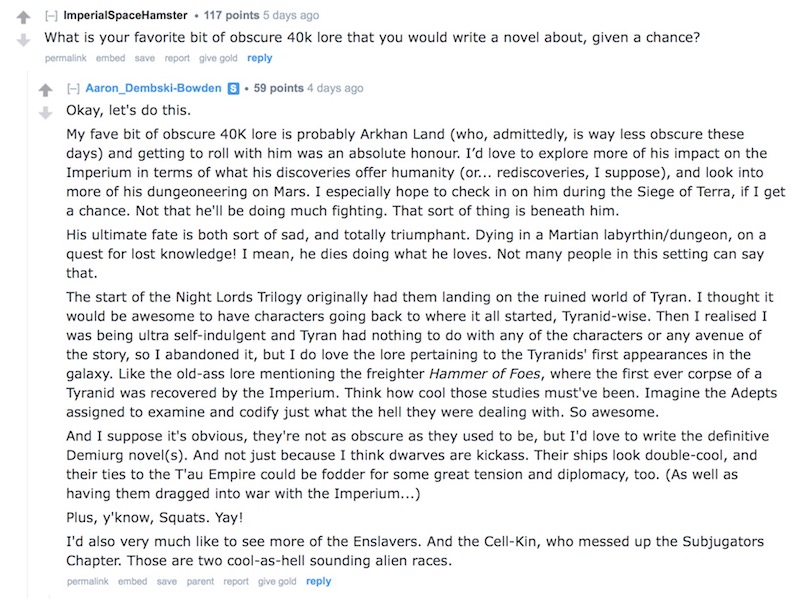Screen dimensions: 800x599
Task: Open permalink for Aaron's reply
Action: [88, 582]
